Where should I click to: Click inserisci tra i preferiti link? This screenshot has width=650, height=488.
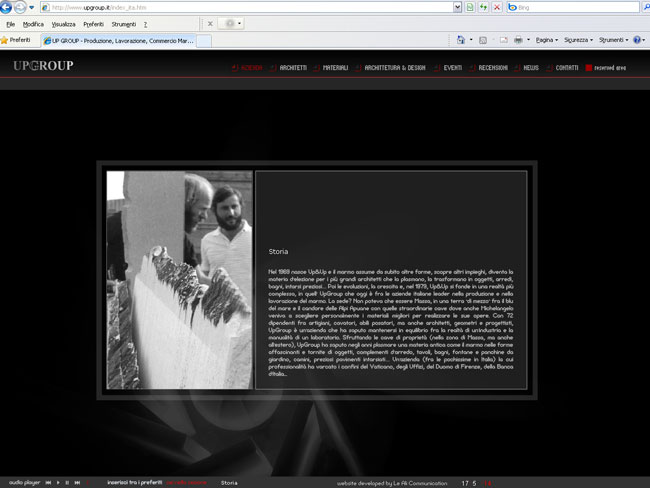[x=135, y=483]
